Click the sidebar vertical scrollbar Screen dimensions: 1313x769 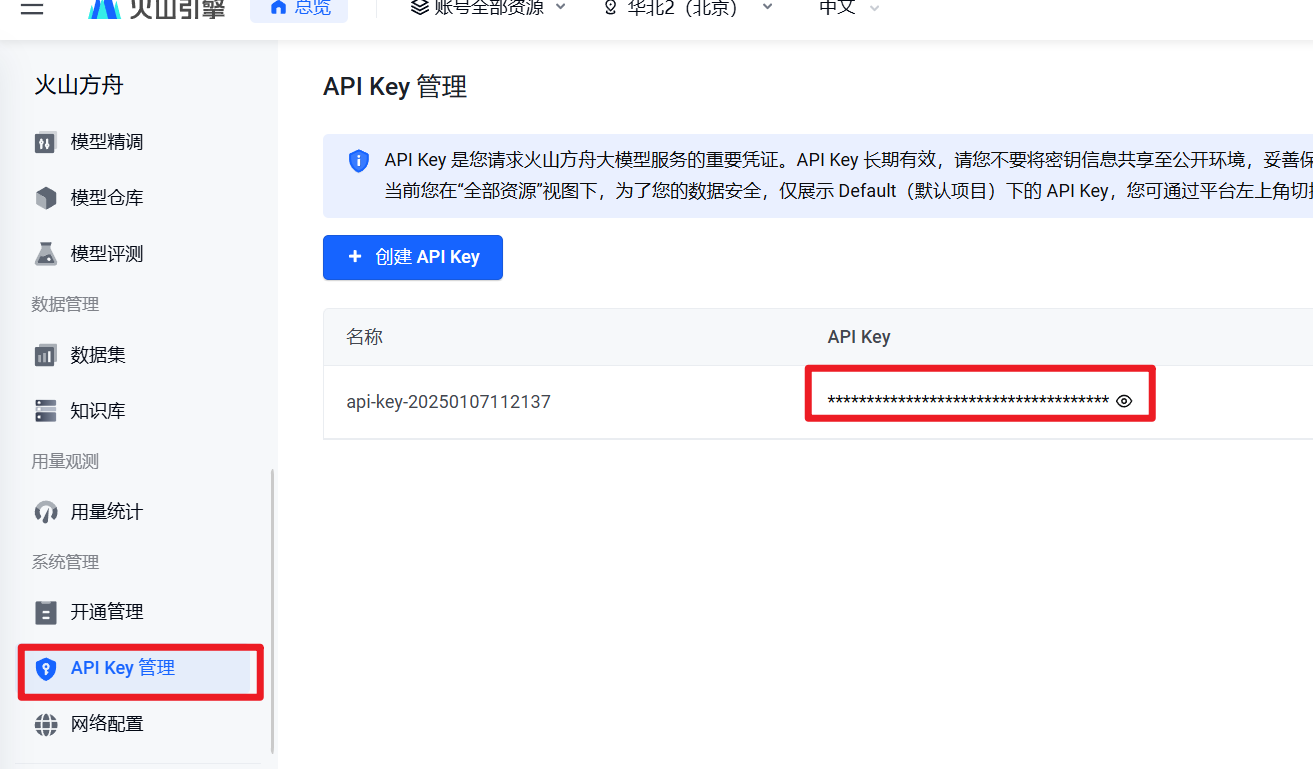[x=272, y=611]
